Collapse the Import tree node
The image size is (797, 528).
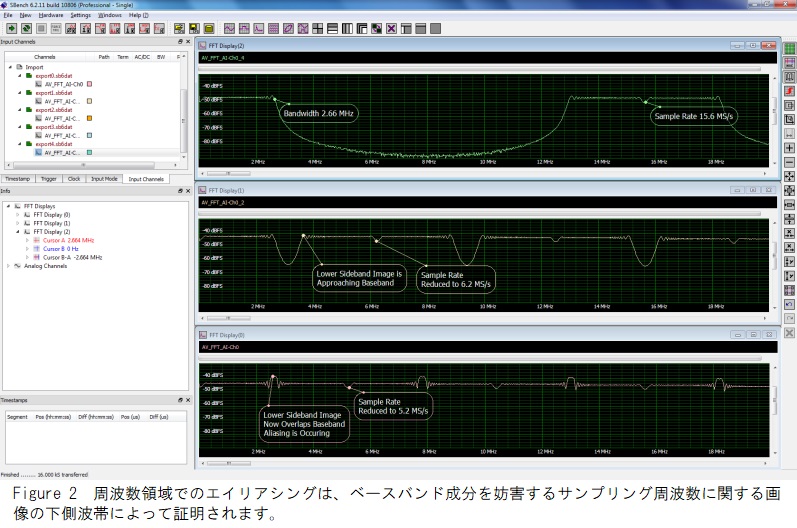[x=10, y=67]
